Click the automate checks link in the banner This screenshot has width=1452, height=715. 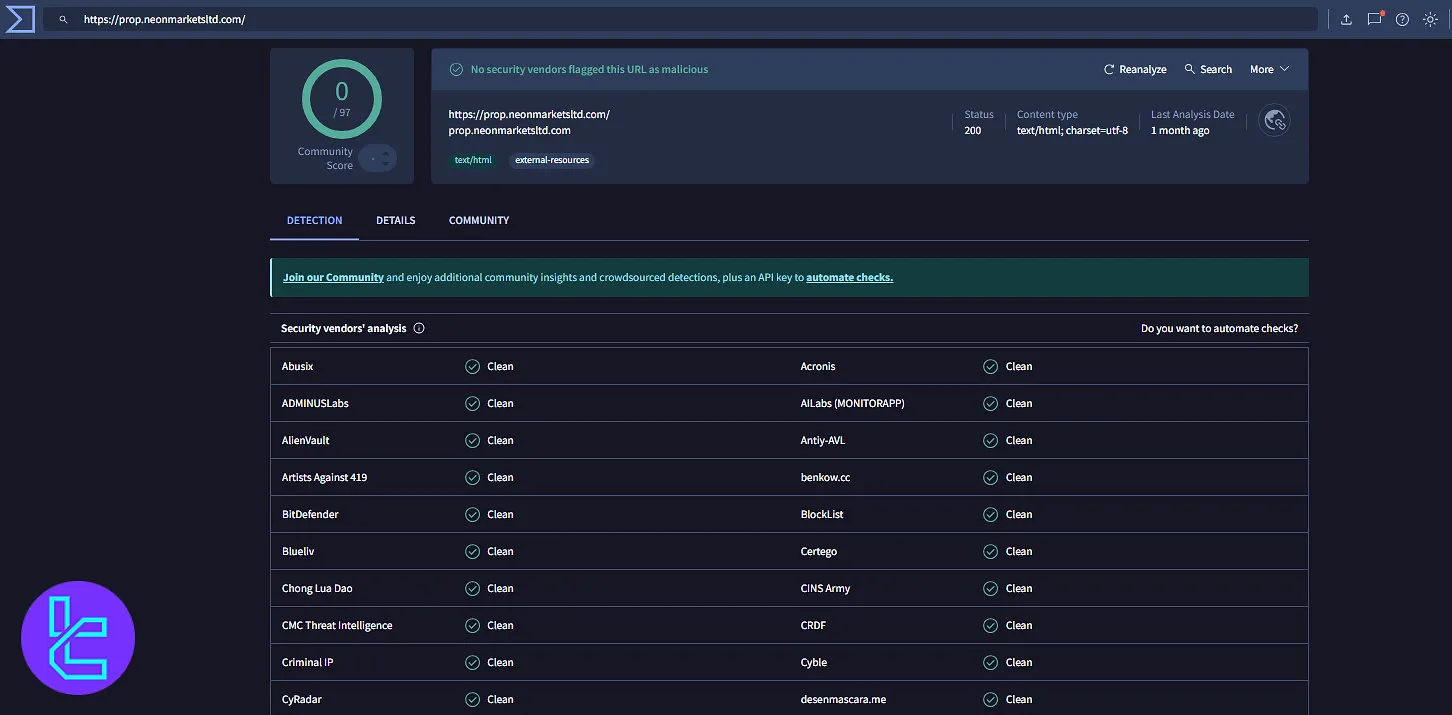(849, 277)
